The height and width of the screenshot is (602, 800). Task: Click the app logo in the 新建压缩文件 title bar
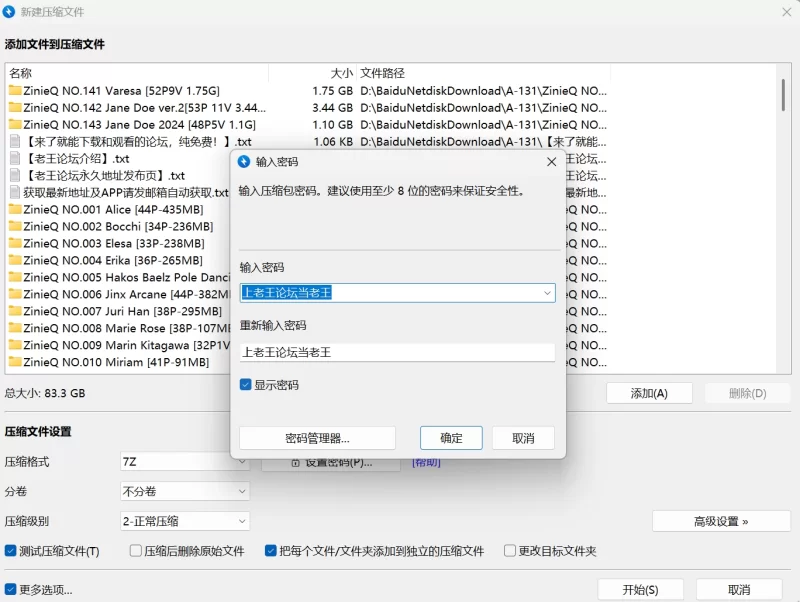(9, 11)
